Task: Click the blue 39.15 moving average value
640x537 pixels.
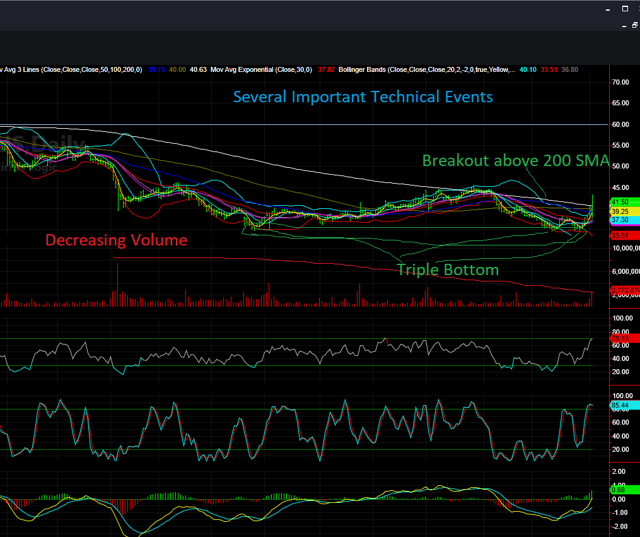Action: point(156,70)
